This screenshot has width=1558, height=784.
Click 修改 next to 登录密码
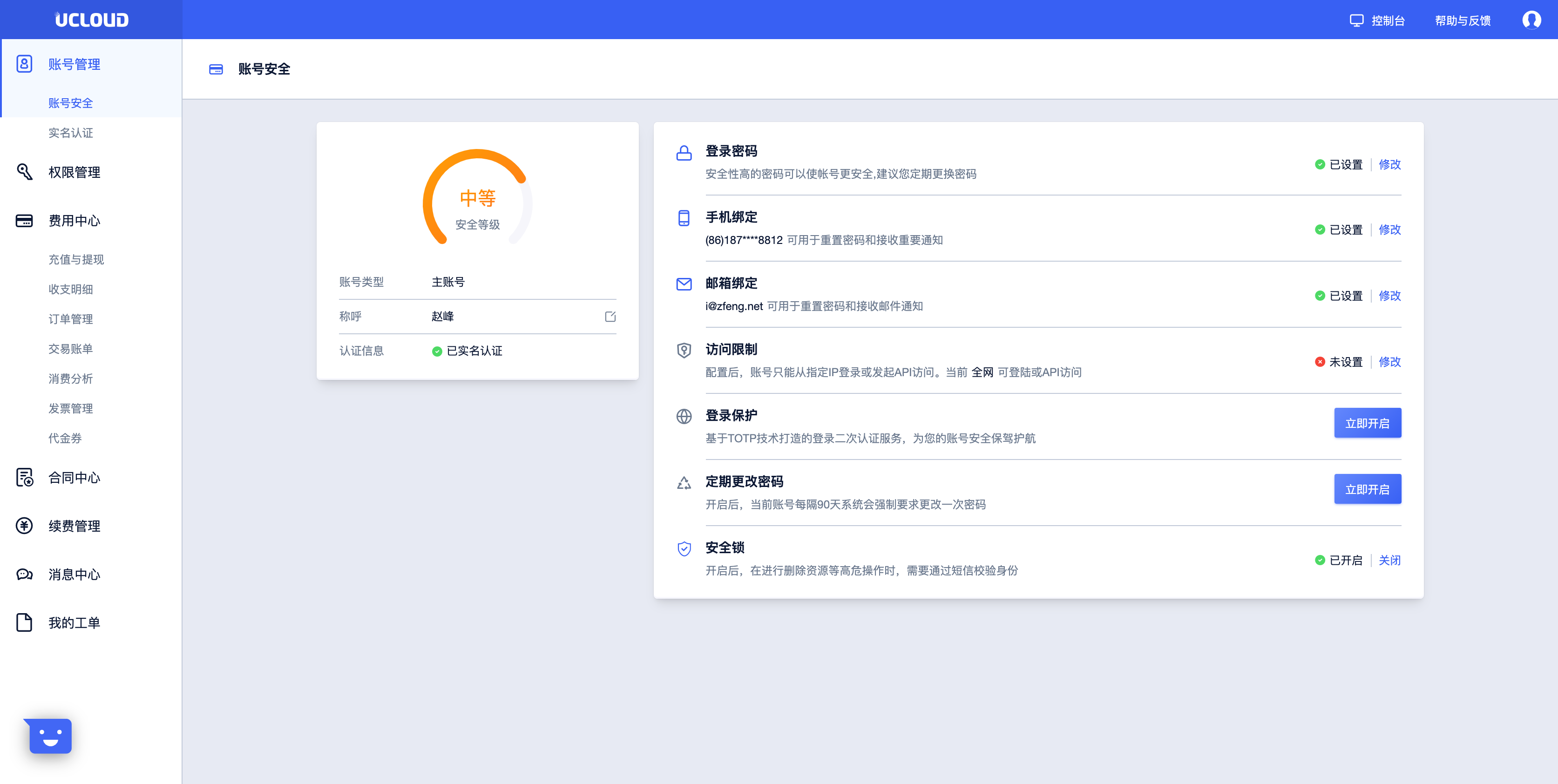(1389, 164)
